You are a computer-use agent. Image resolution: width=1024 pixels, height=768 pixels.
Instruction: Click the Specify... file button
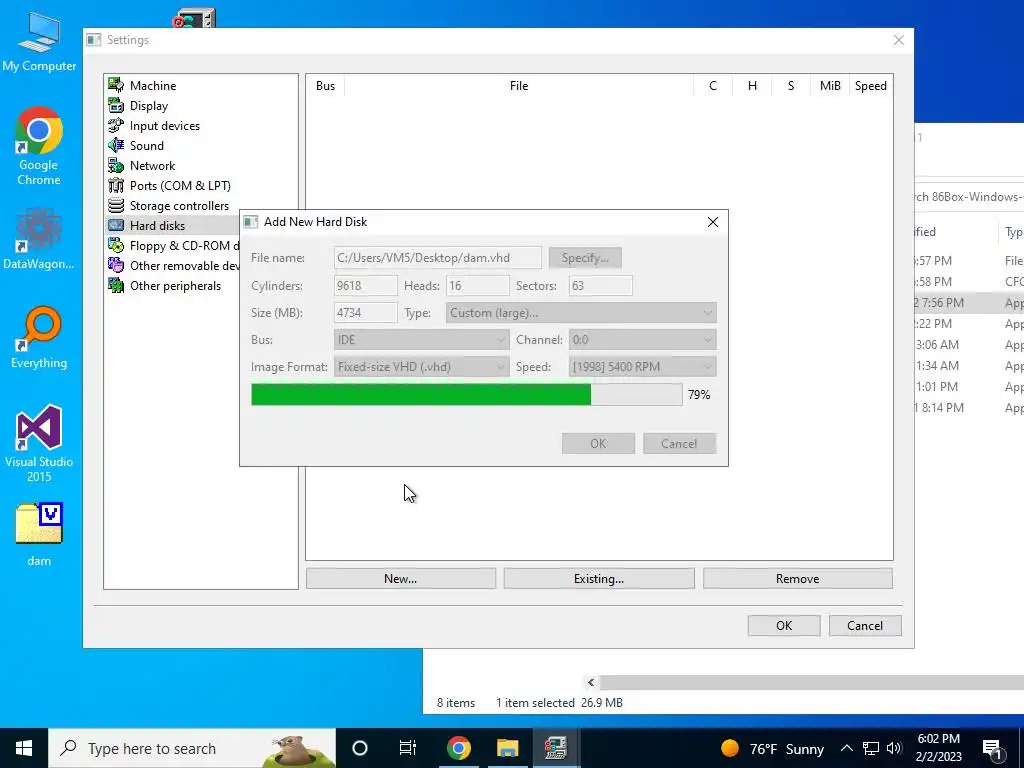pyautogui.click(x=585, y=257)
